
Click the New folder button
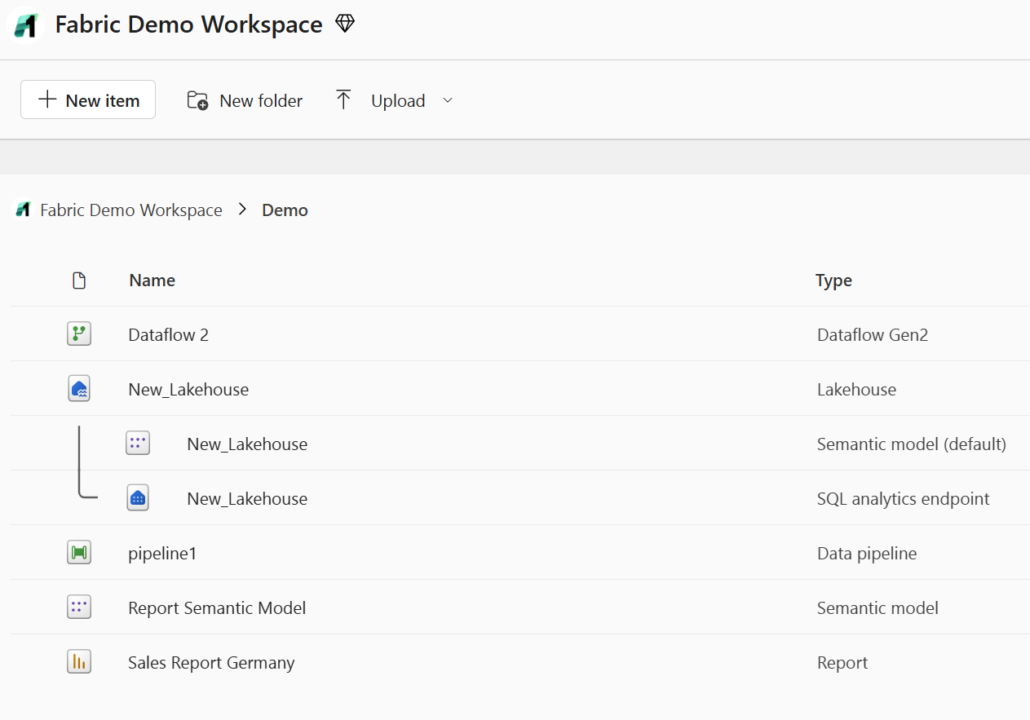(x=244, y=101)
